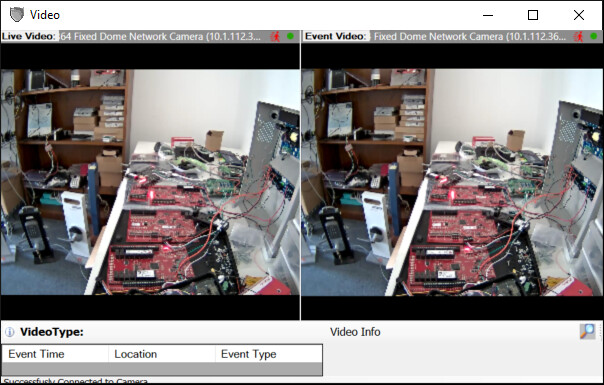Click the Event Video green status indicator

click(x=594, y=36)
